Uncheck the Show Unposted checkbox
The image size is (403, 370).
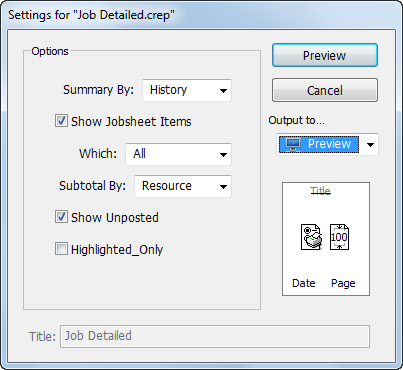click(x=61, y=217)
